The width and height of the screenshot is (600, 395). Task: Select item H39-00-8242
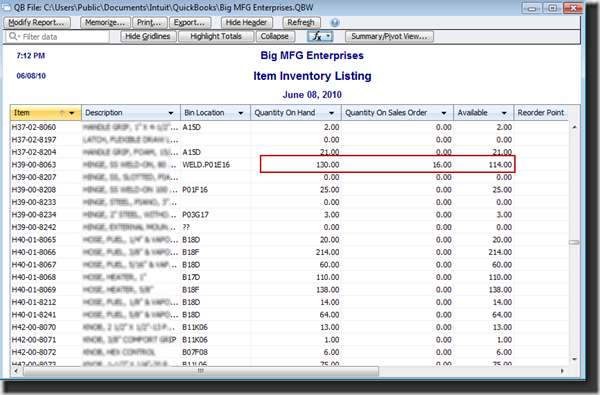[34, 227]
